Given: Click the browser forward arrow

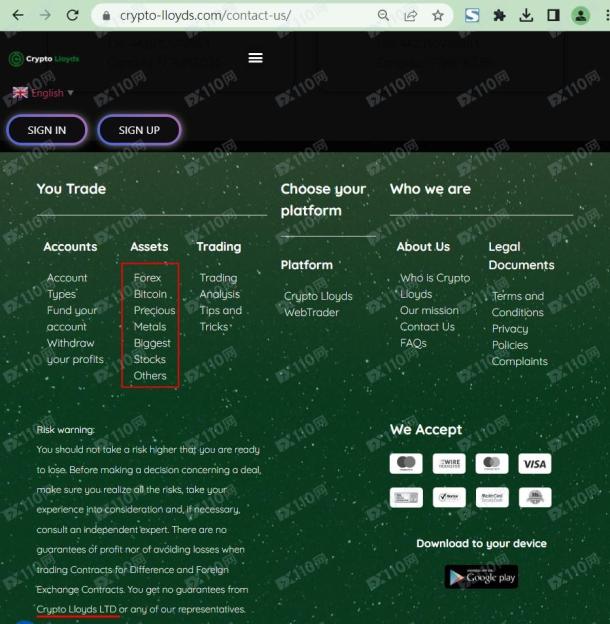Looking at the screenshot, I should (45, 15).
